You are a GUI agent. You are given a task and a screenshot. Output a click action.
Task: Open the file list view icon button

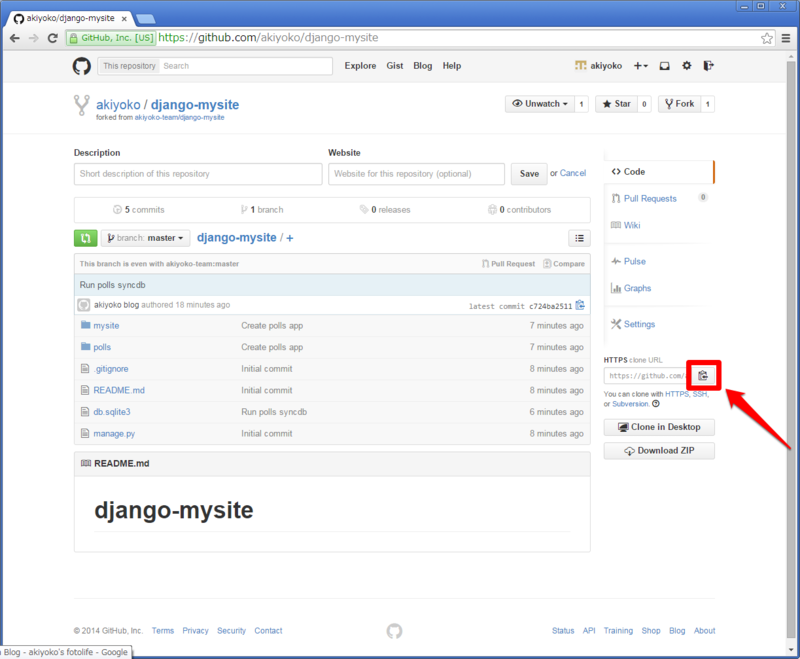coord(579,238)
